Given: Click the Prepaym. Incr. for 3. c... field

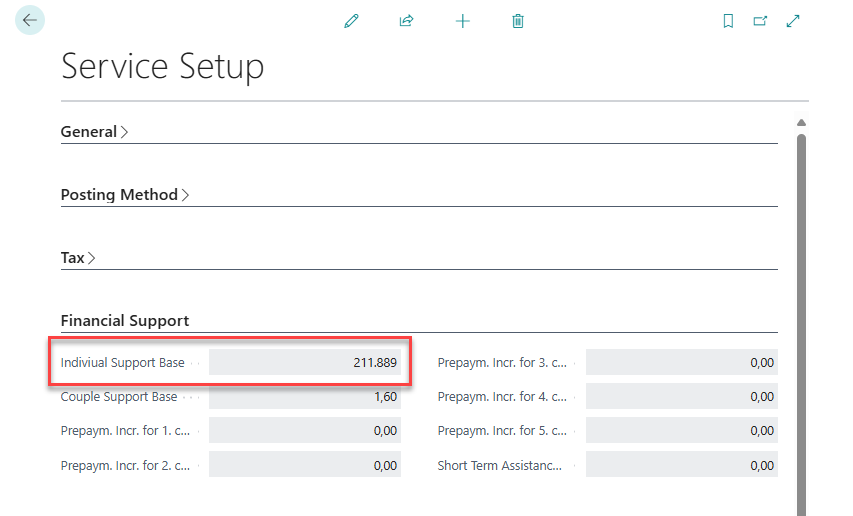Looking at the screenshot, I should pos(681,363).
